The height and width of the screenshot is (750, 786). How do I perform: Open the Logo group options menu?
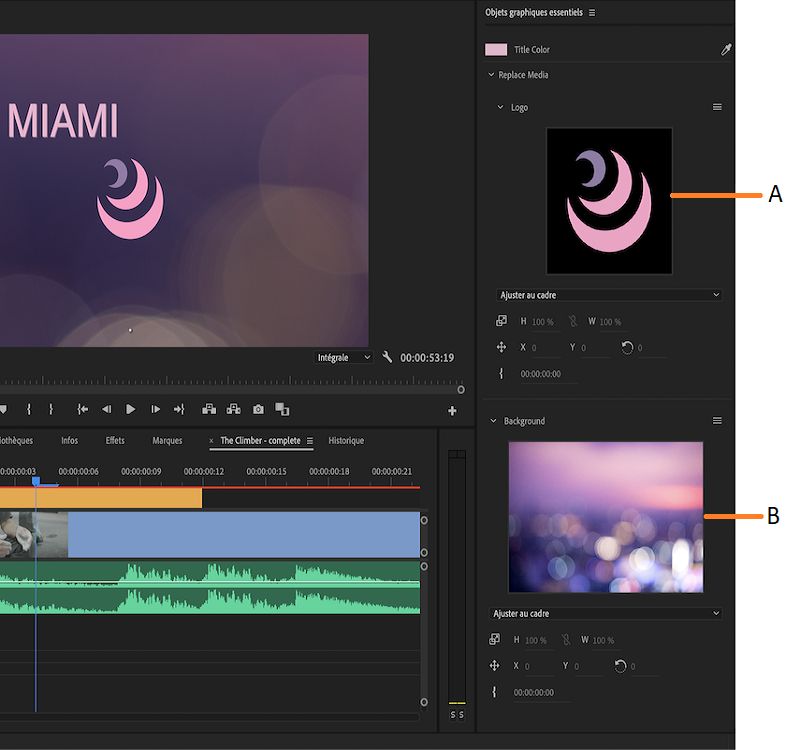(717, 107)
